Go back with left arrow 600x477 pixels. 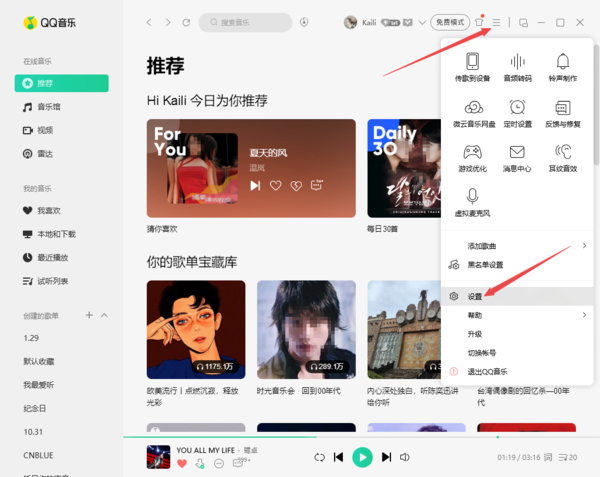[x=149, y=23]
